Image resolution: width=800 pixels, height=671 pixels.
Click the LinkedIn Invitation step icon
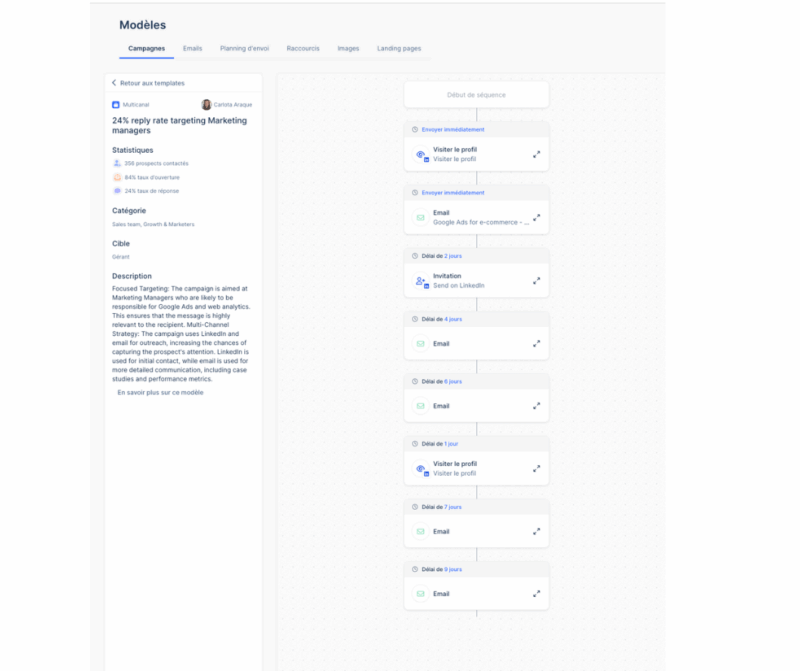coord(421,281)
